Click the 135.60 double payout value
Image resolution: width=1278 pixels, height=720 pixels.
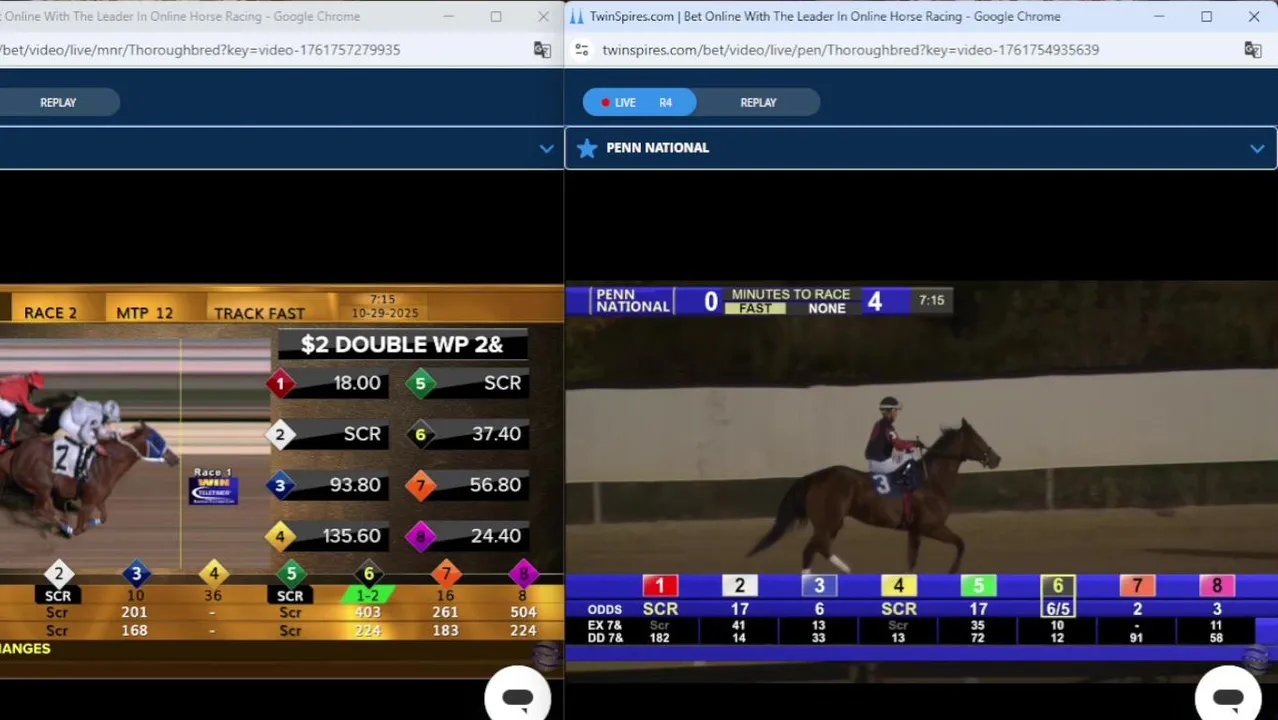click(351, 536)
